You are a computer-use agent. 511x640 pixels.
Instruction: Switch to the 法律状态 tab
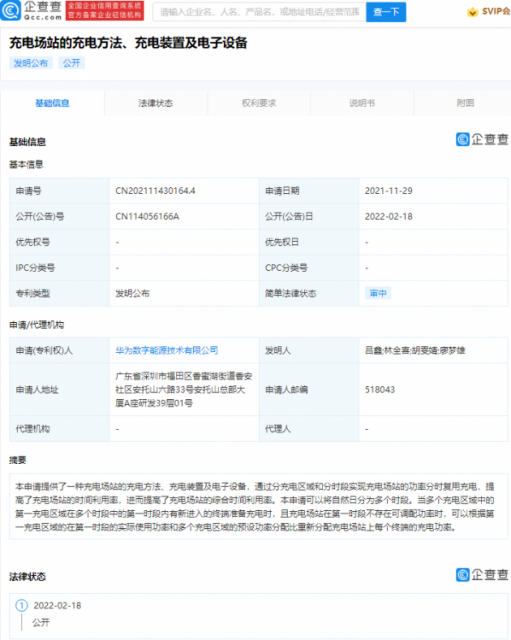coord(156,103)
